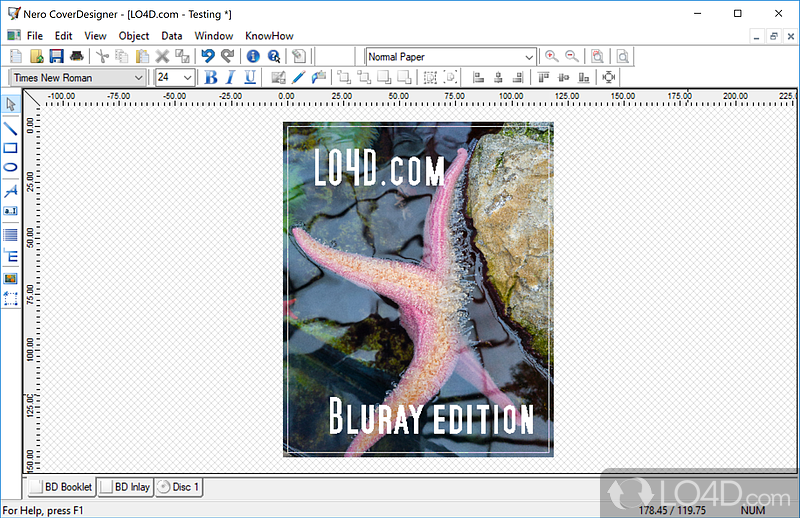Delete selection with the X icon
This screenshot has width=800, height=518.
(162, 56)
